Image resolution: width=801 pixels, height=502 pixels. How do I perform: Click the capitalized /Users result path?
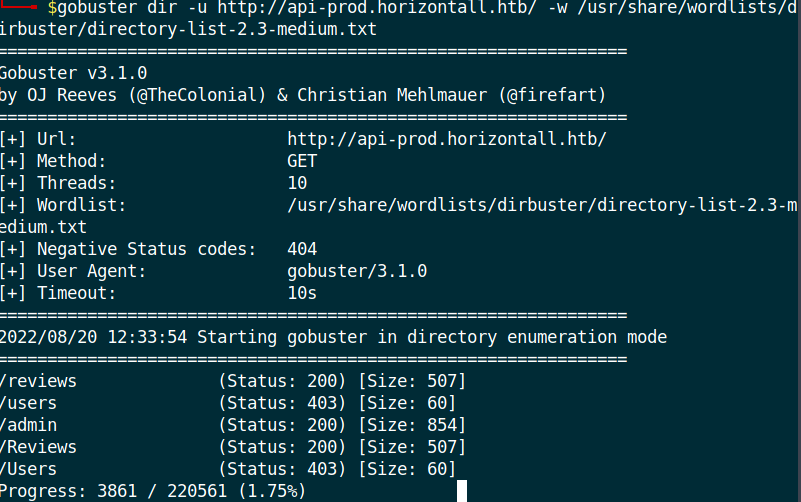click(x=29, y=469)
